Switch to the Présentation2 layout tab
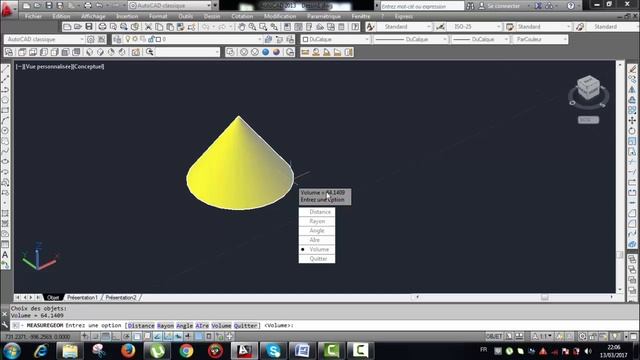 coord(121,298)
